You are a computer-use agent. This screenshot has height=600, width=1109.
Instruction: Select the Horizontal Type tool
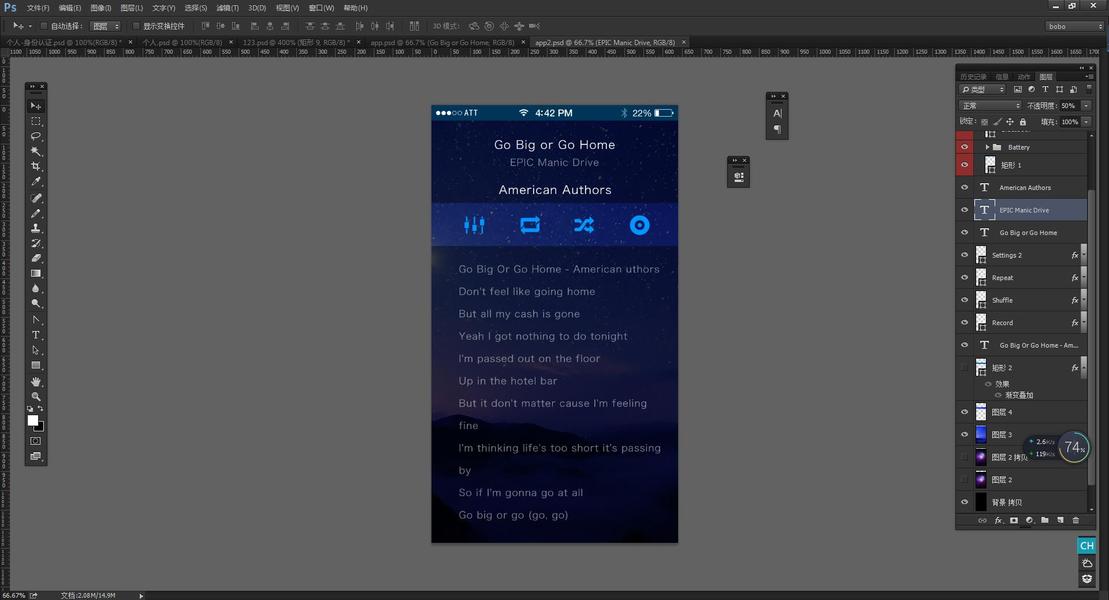(x=35, y=335)
